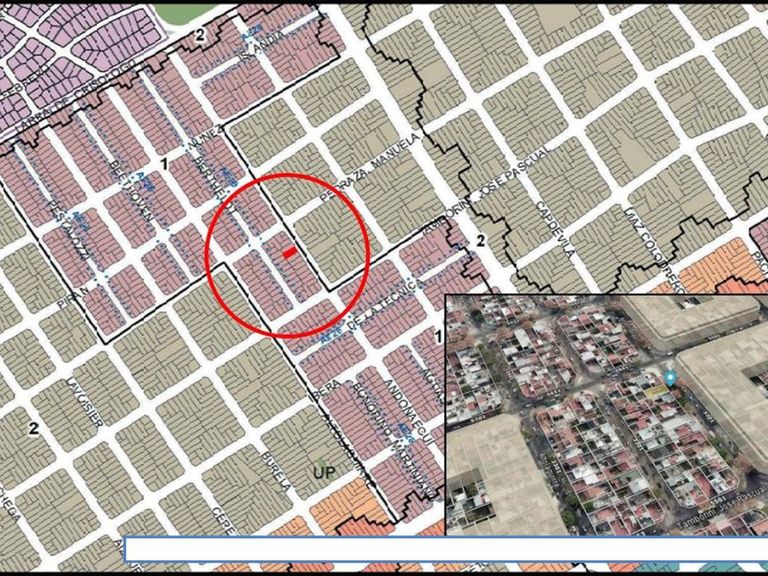Click the BURELA street label

pyautogui.click(x=277, y=471)
